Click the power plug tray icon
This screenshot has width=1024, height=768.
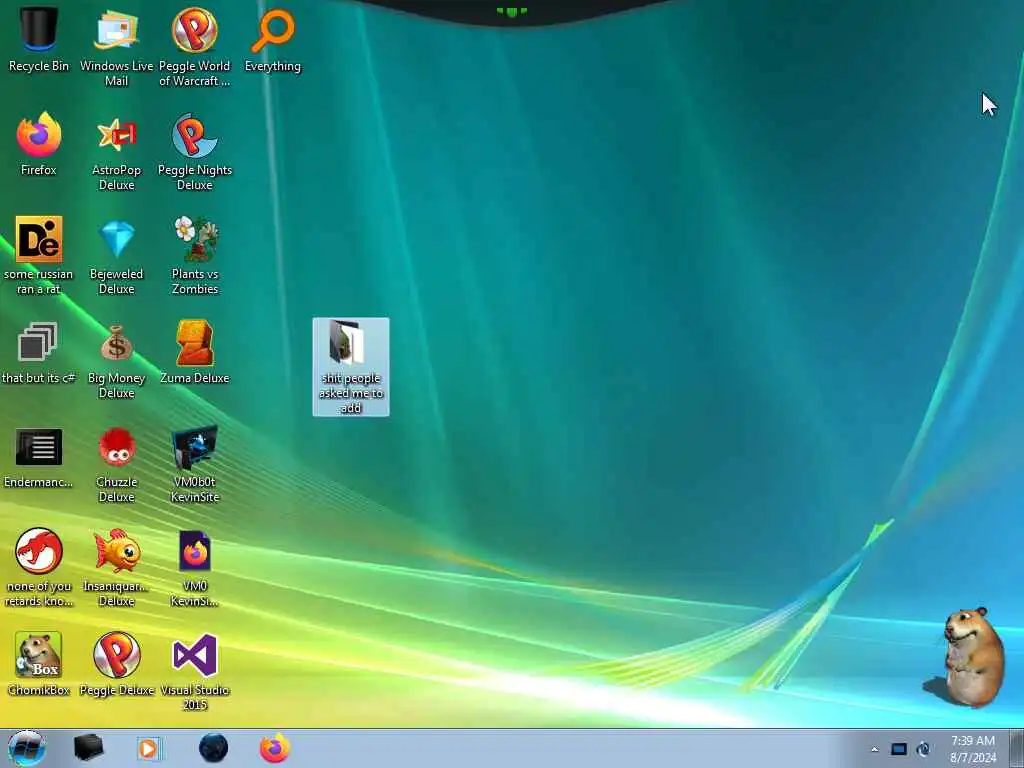tap(923, 749)
